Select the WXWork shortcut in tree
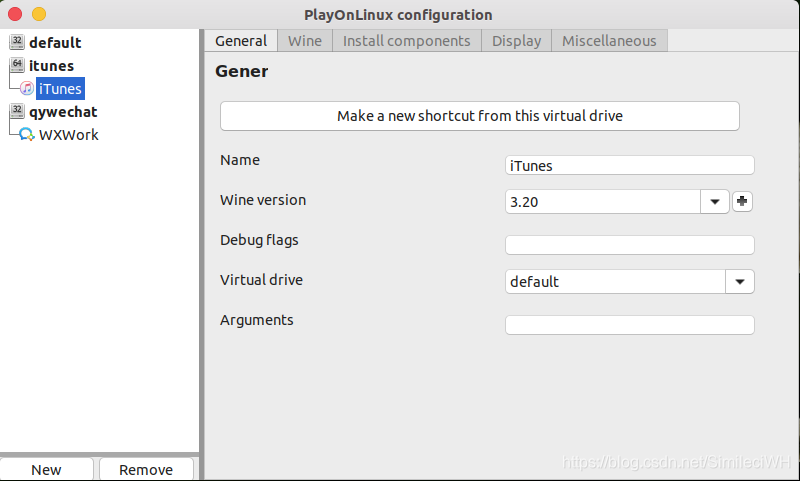This screenshot has width=800, height=481. 69,135
